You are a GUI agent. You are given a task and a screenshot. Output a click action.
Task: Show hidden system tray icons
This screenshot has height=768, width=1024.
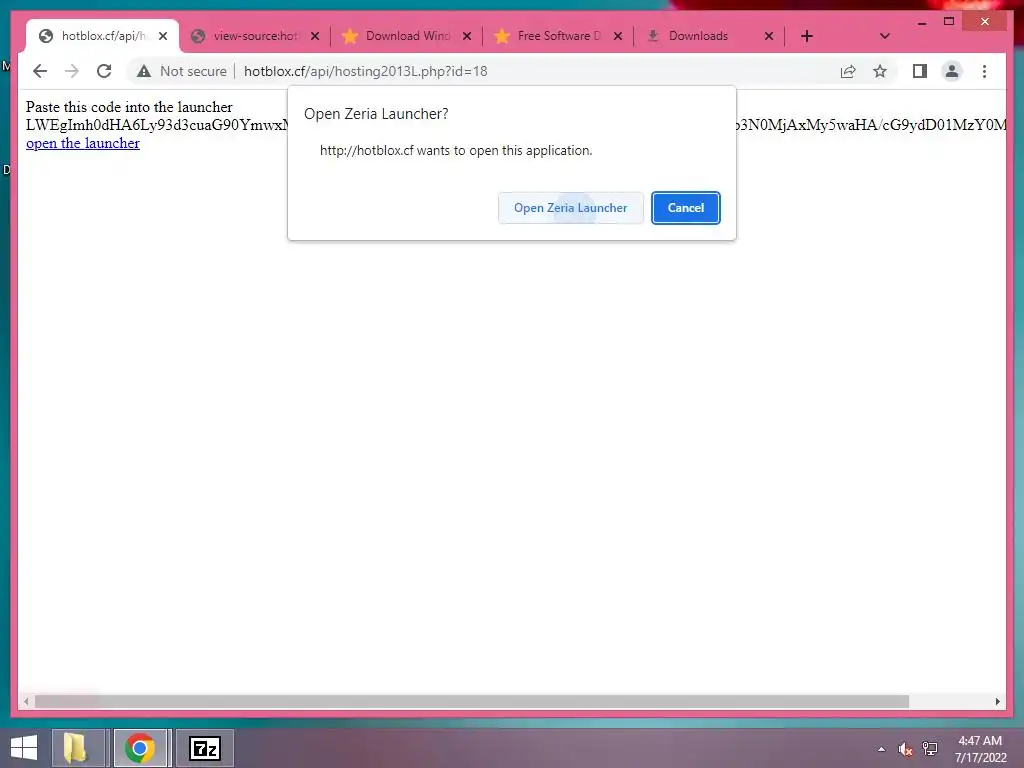pyautogui.click(x=882, y=749)
